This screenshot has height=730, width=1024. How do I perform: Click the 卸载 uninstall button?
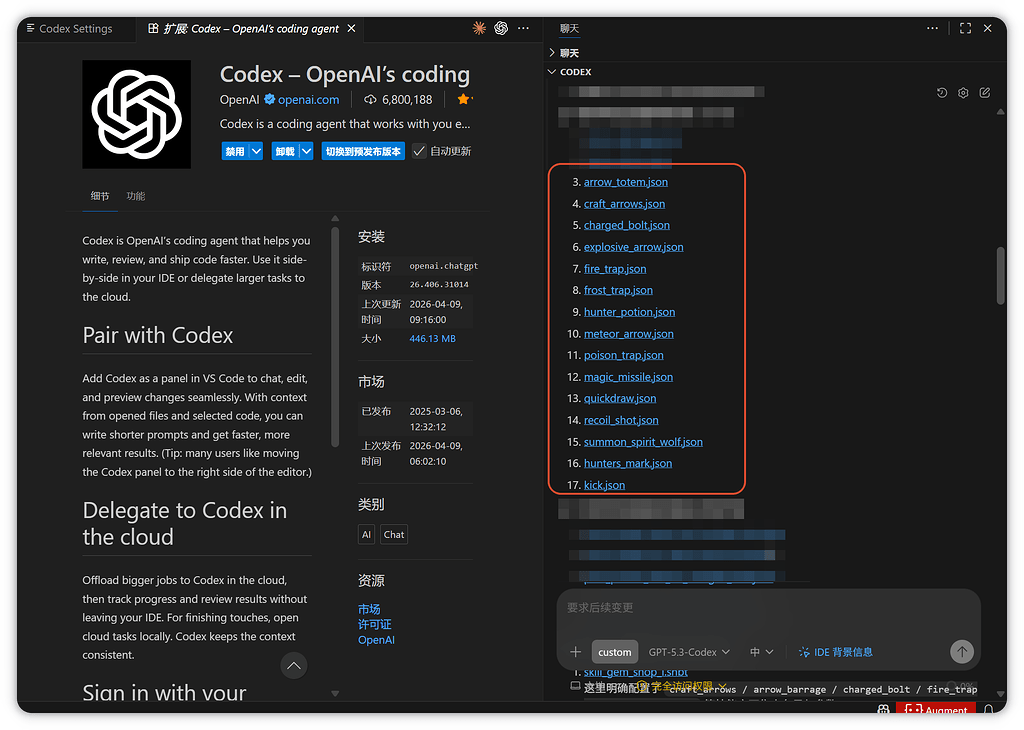(285, 151)
